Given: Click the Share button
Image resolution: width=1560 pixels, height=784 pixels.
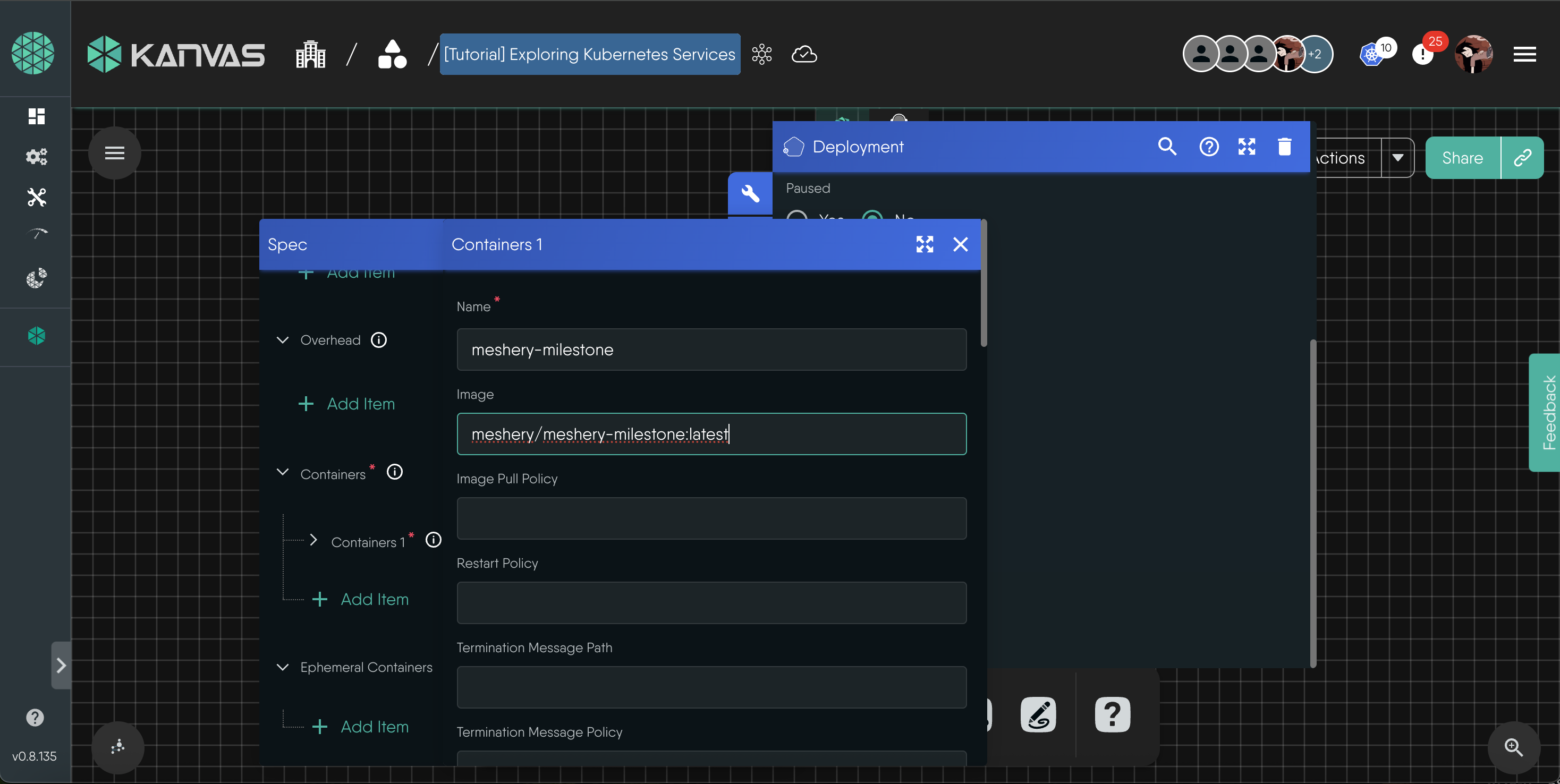Looking at the screenshot, I should [x=1462, y=158].
